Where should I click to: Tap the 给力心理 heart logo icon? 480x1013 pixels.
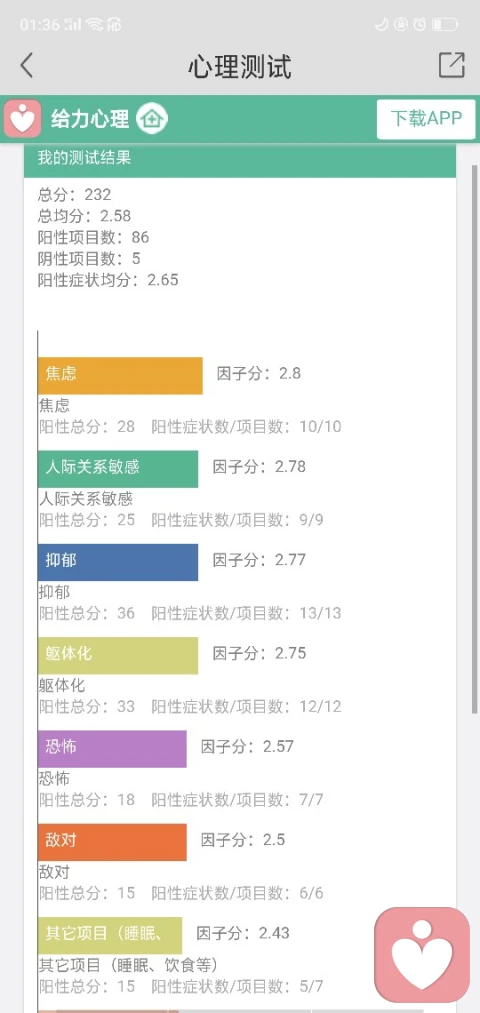[x=23, y=119]
